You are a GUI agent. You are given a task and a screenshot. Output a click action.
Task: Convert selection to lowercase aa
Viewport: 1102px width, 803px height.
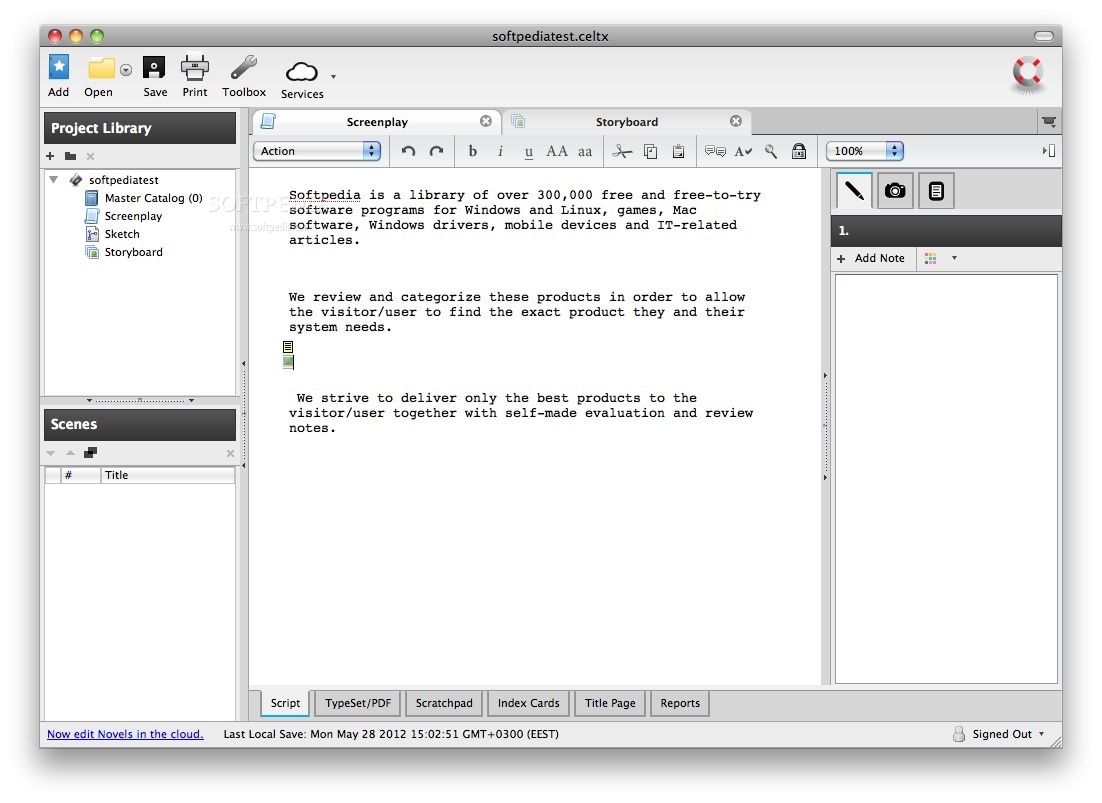[585, 152]
